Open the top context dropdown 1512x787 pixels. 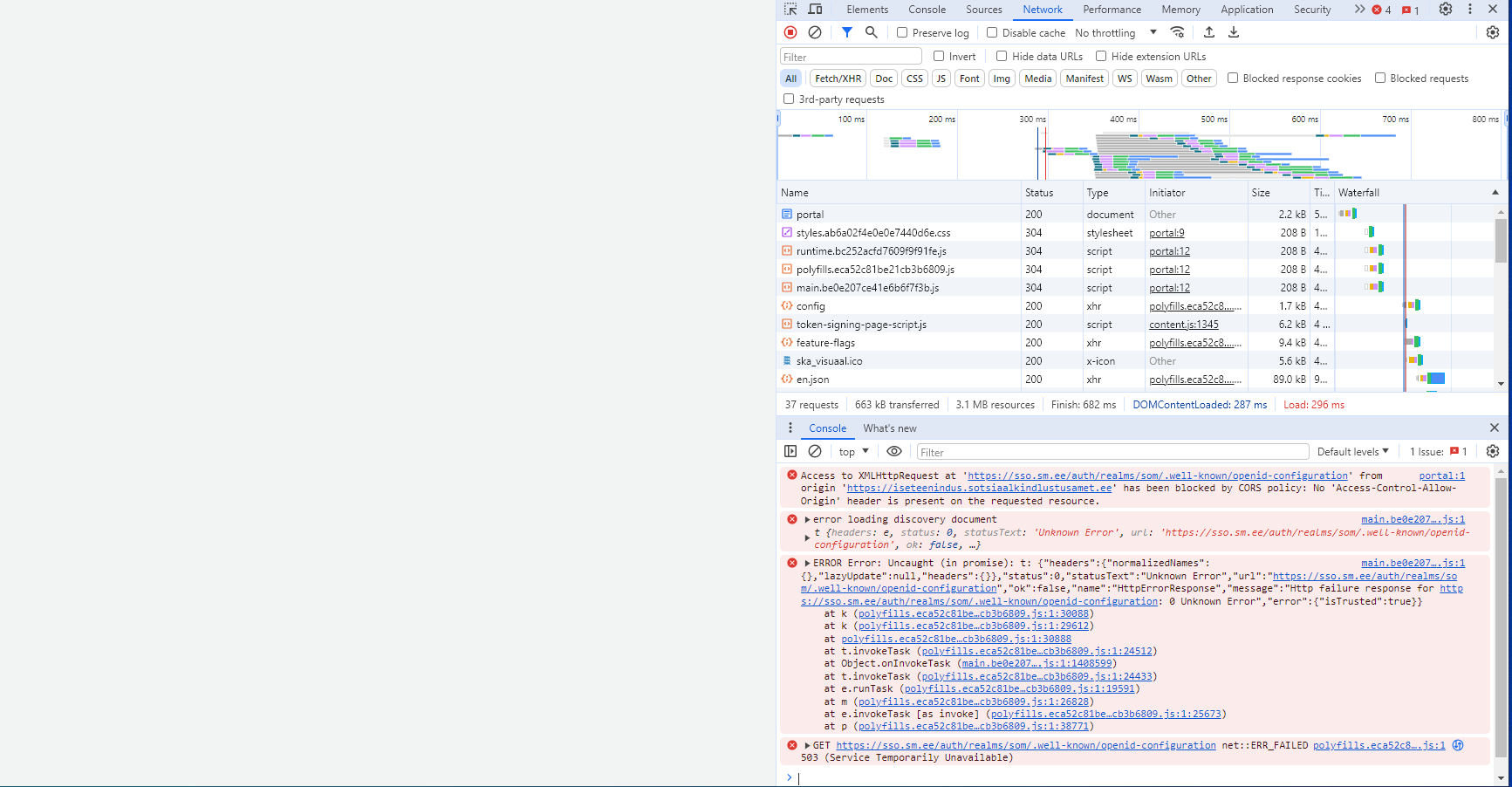click(x=854, y=451)
